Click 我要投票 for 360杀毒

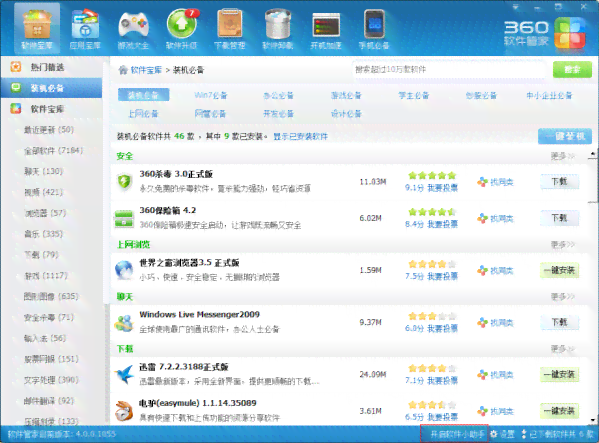[x=442, y=188]
